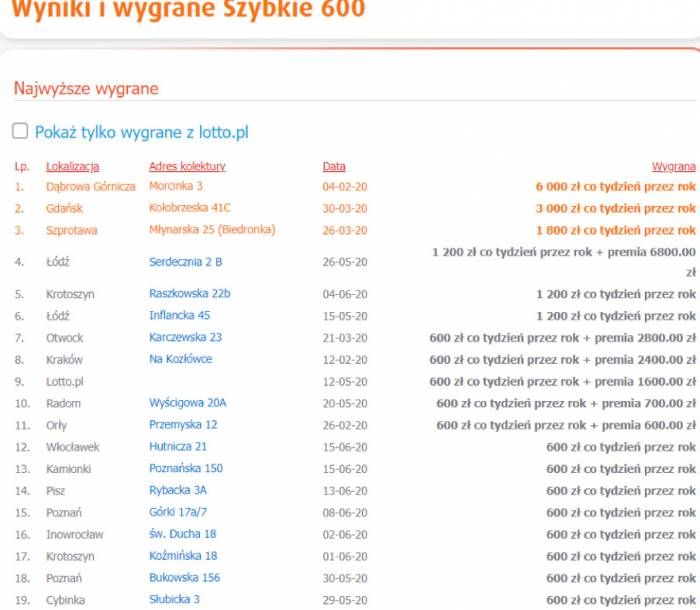Select the Otwock location cell
Image resolution: width=700 pixels, height=610 pixels.
click(x=64, y=338)
